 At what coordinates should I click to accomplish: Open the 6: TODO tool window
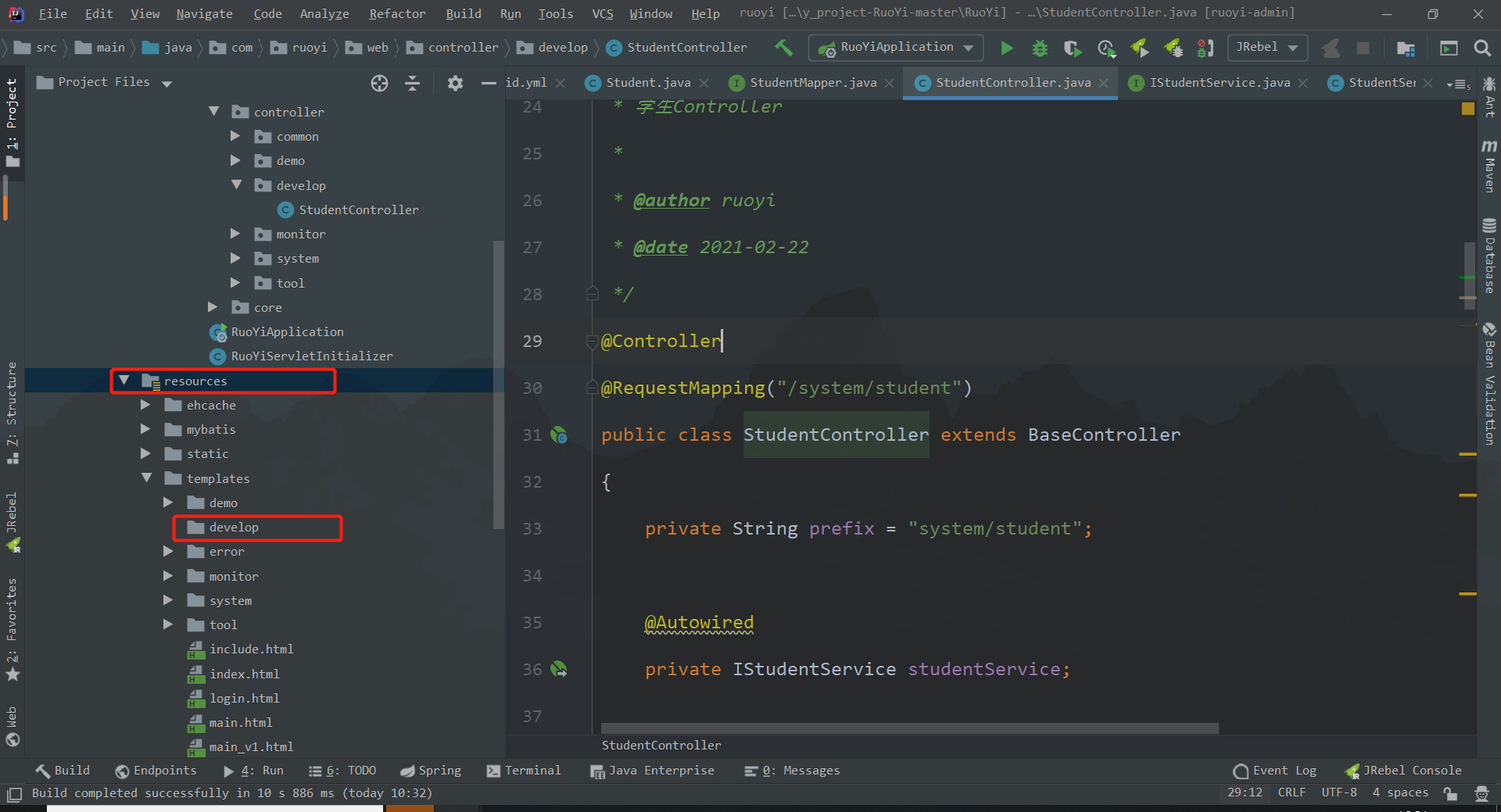(342, 771)
